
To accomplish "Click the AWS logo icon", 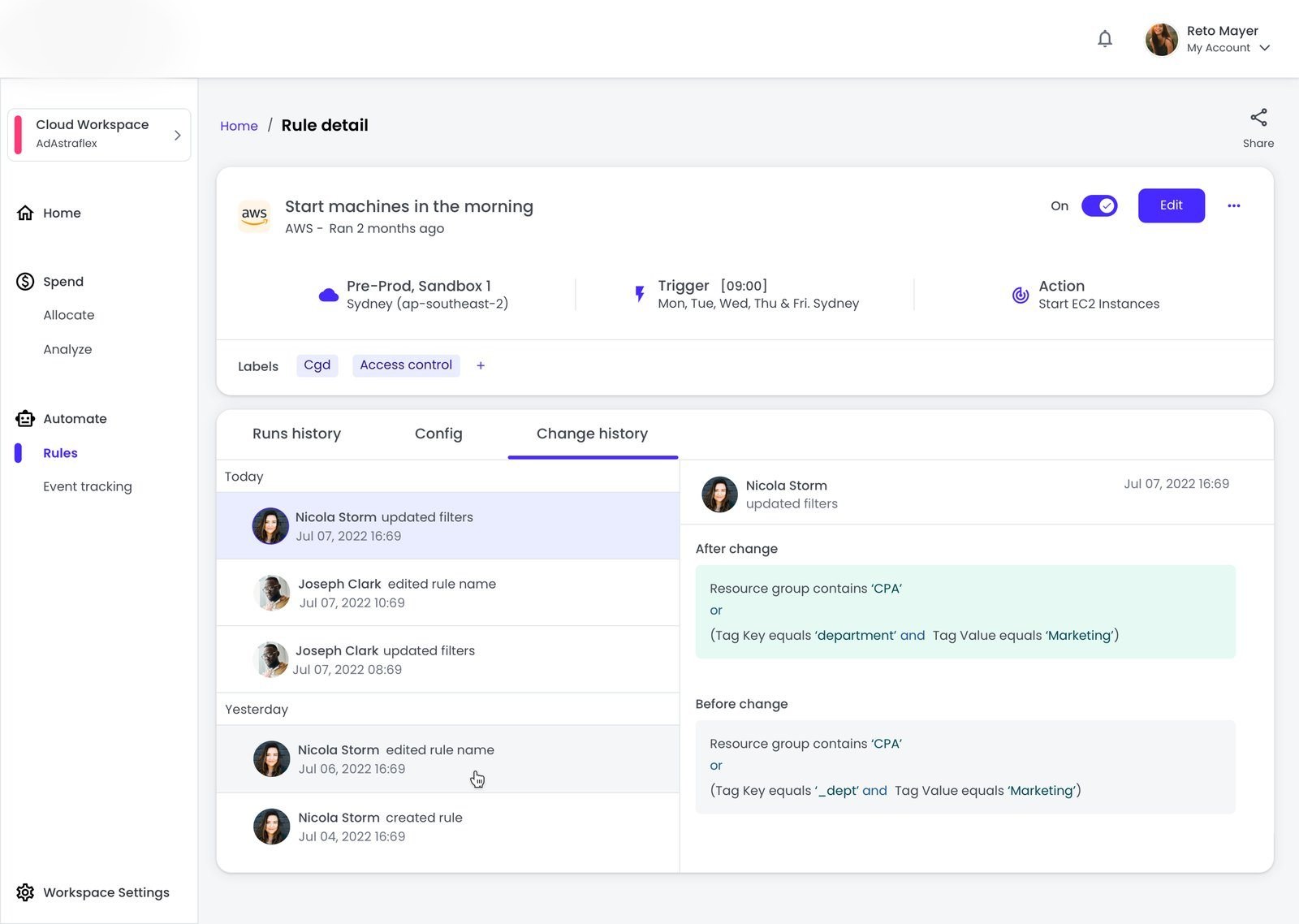I will point(254,215).
